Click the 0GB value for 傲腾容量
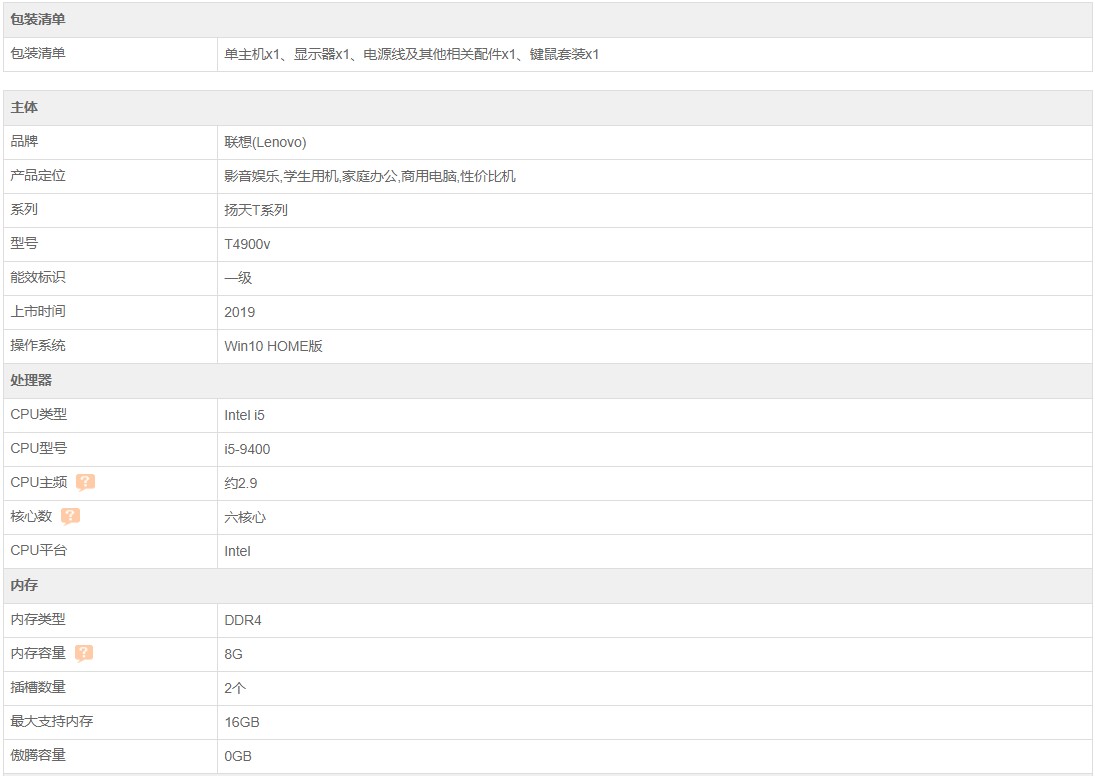 pos(238,756)
